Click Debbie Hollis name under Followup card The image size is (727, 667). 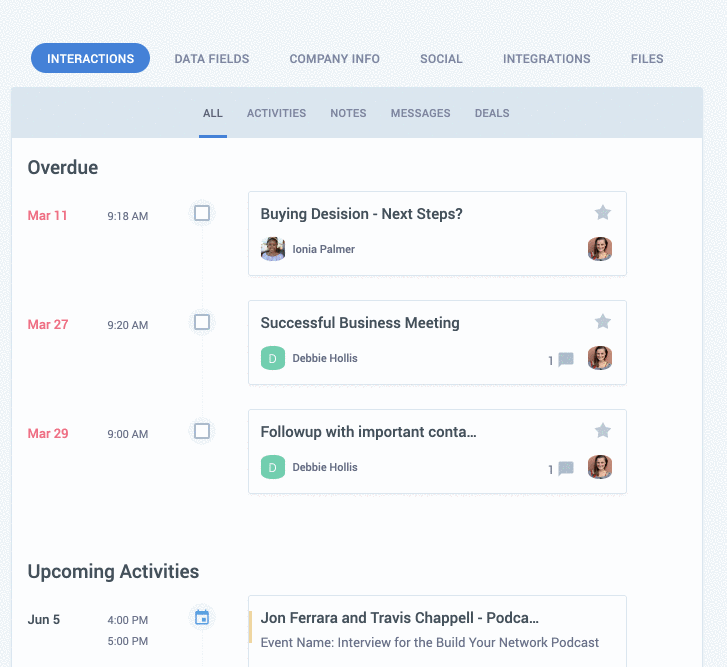(x=325, y=467)
